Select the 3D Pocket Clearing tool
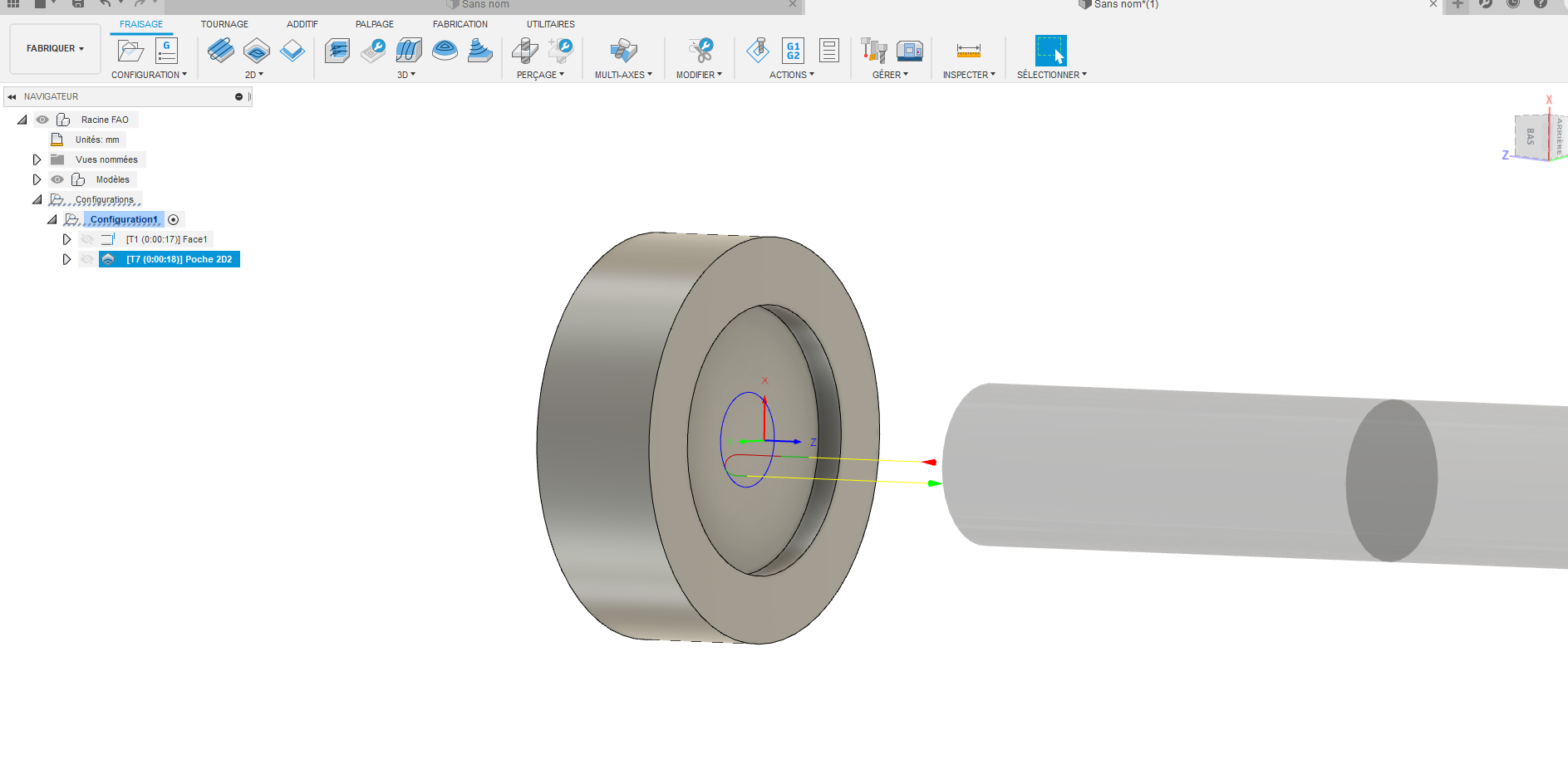This screenshot has width=1568, height=774. point(373,51)
